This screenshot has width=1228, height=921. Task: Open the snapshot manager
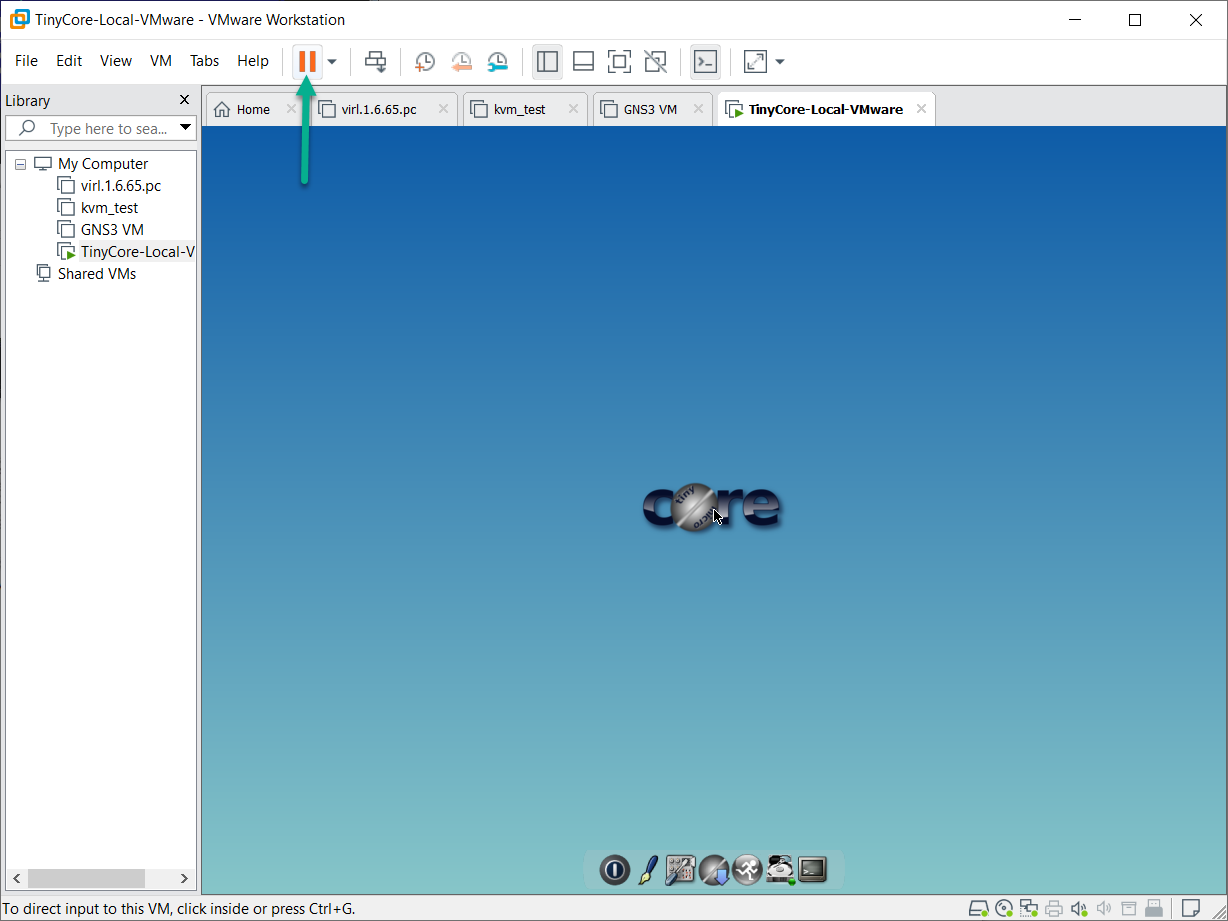tap(497, 62)
